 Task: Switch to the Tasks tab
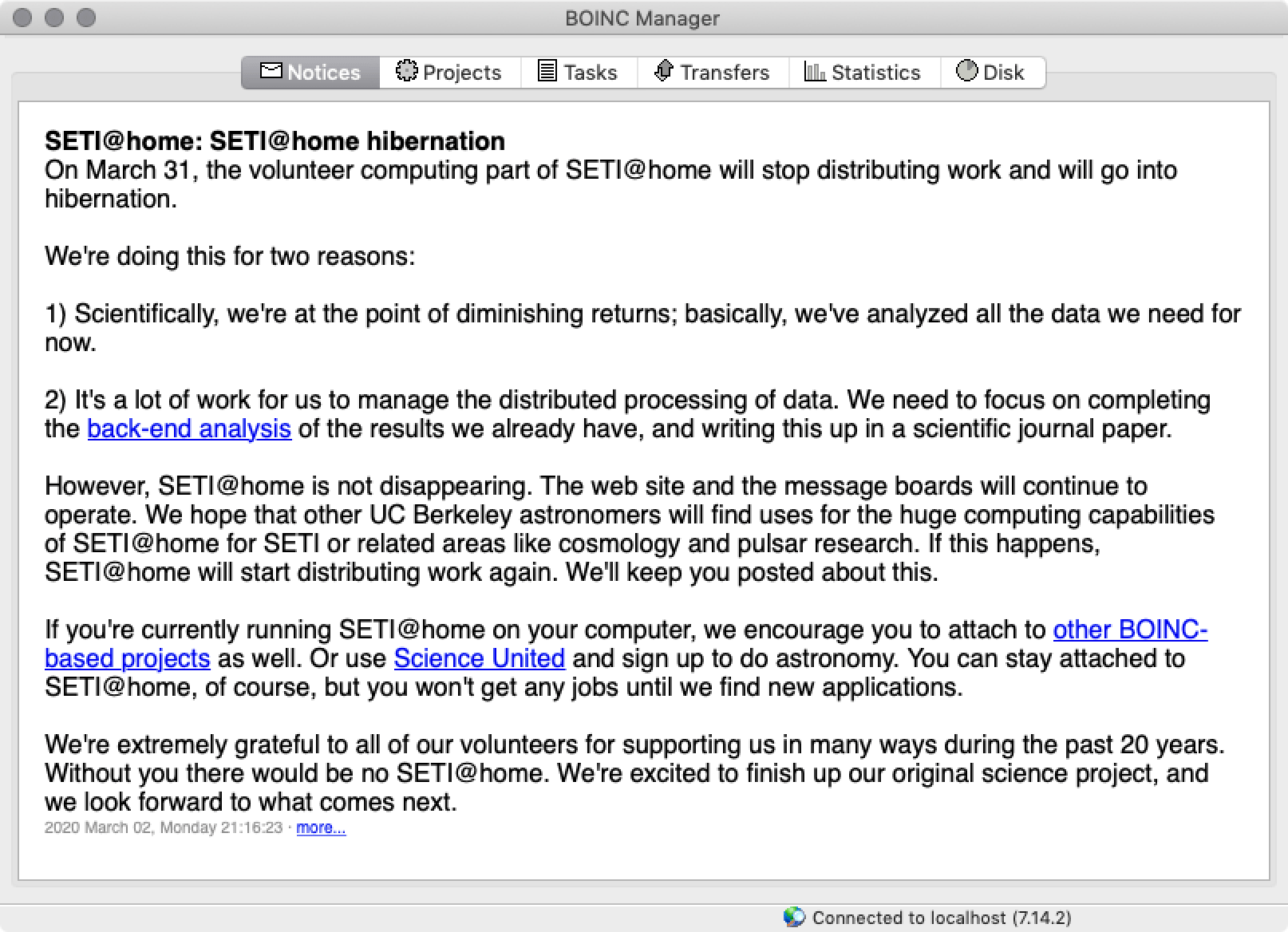[579, 73]
